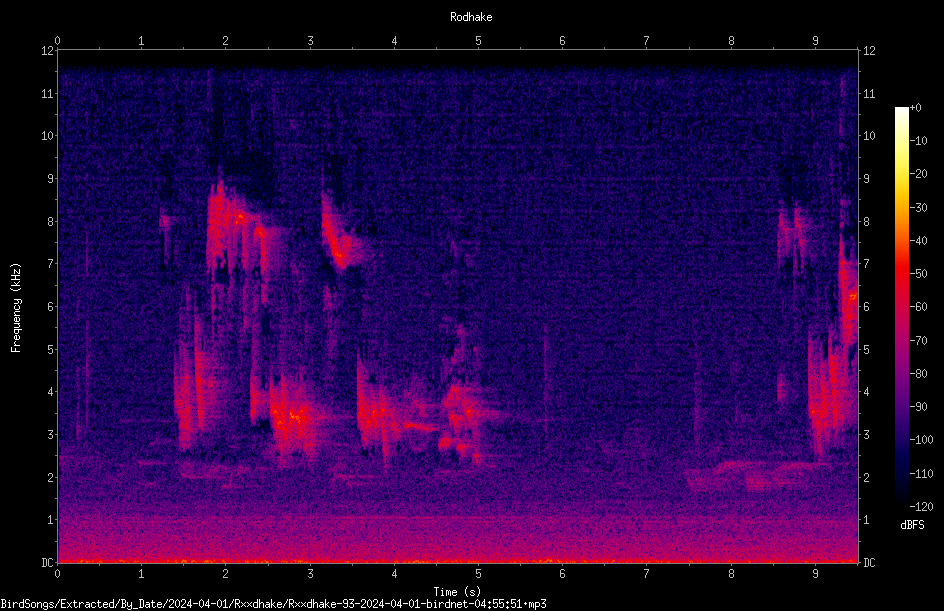Select the 5 second mark on bottom axis
The image size is (944, 611).
[x=478, y=574]
